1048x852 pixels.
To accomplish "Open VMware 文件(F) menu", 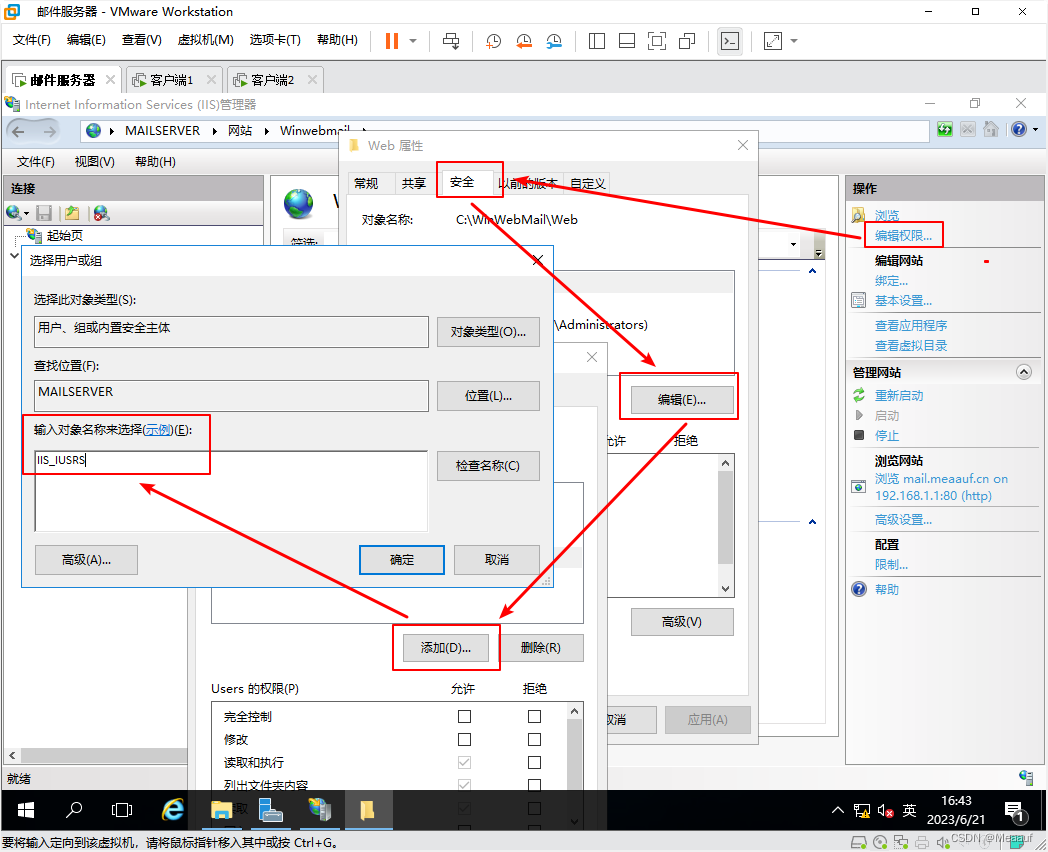I will pos(31,40).
